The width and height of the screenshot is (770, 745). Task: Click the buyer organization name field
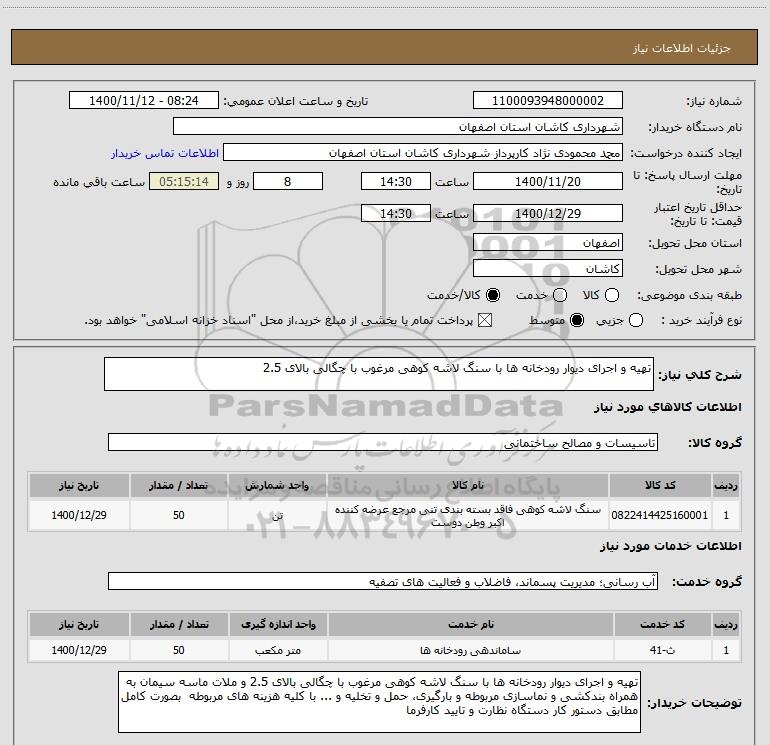(398, 126)
